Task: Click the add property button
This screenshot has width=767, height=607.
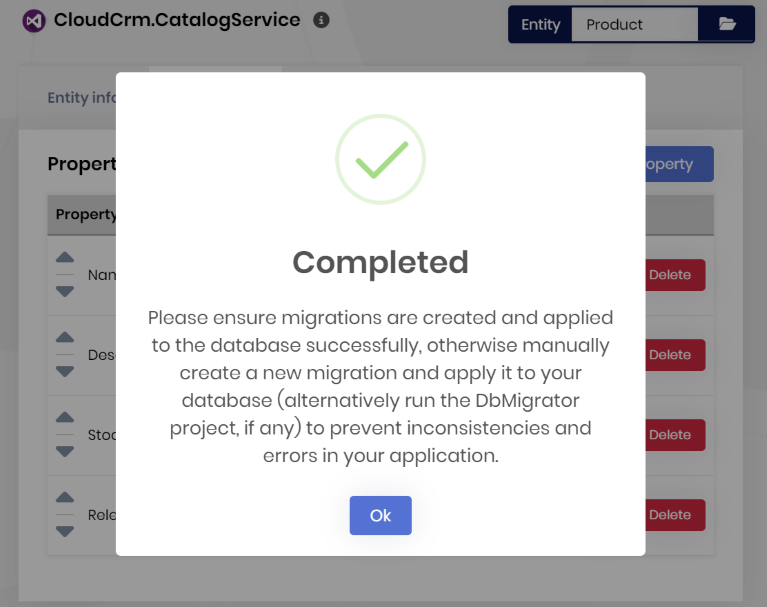Action: (679, 164)
